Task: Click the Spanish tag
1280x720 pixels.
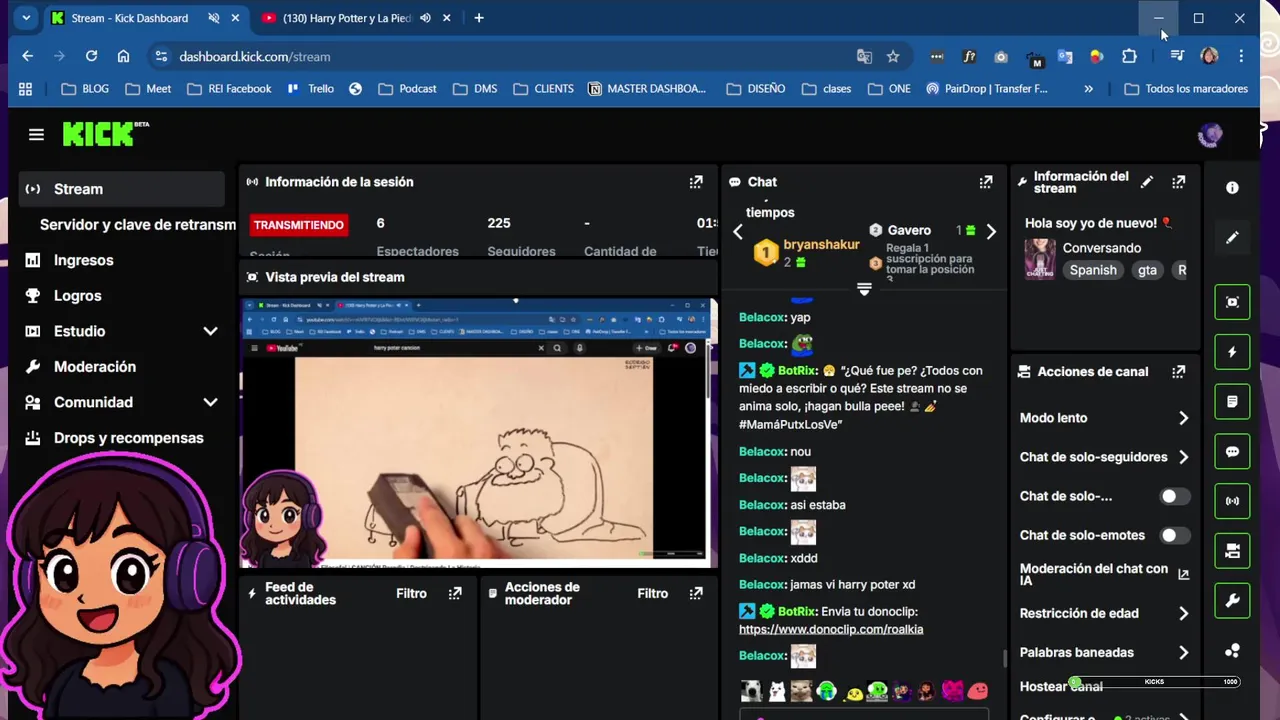Action: click(1093, 270)
